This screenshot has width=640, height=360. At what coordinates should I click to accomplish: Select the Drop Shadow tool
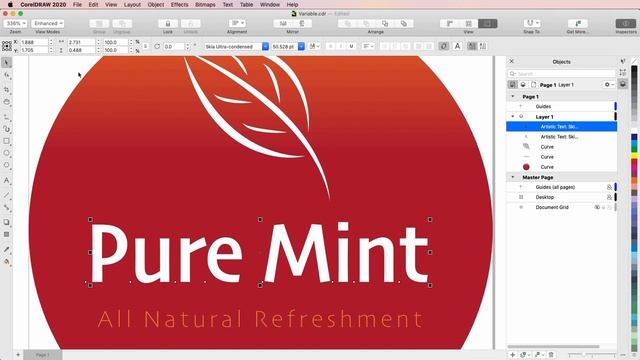(6, 222)
